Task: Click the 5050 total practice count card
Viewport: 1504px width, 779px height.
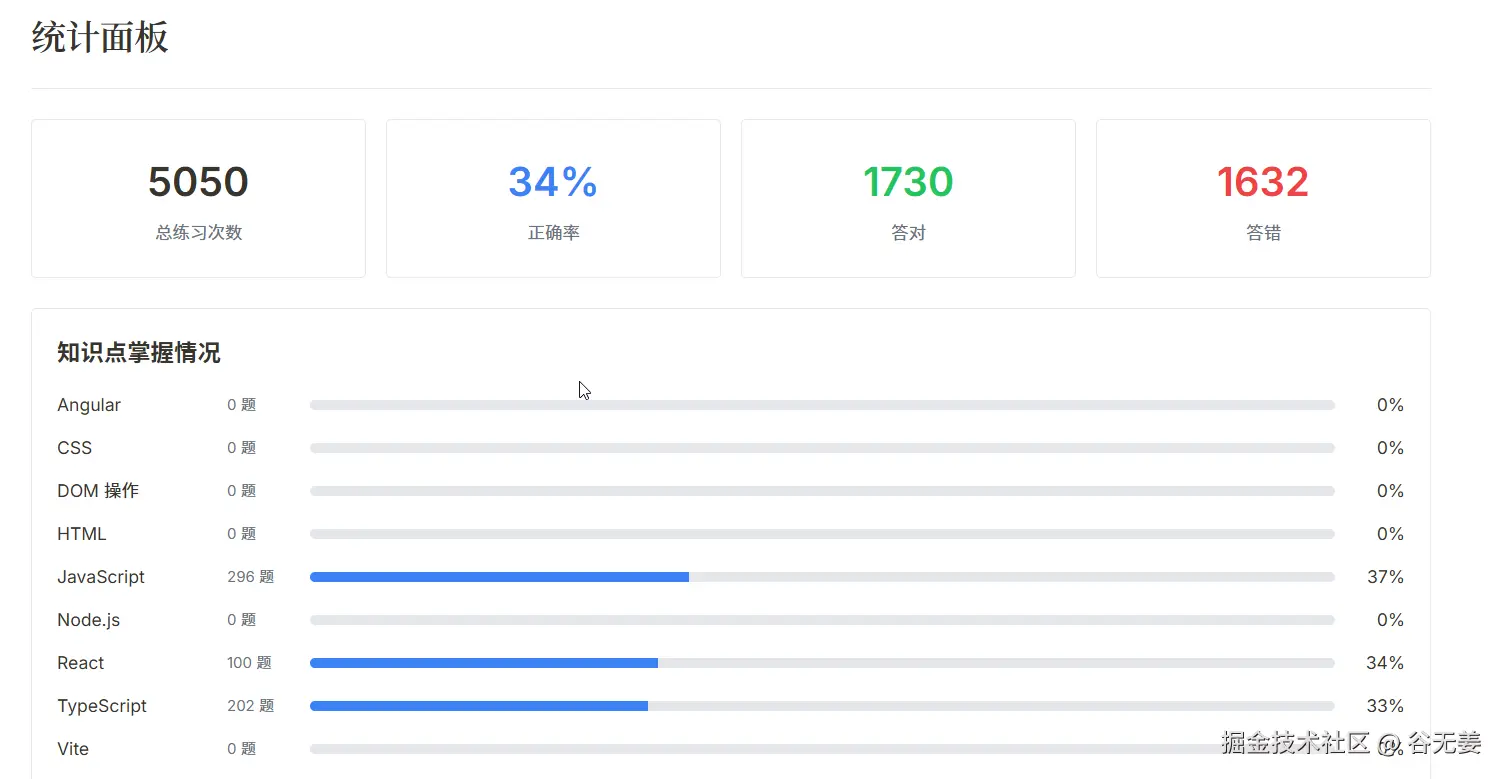Action: pos(198,199)
